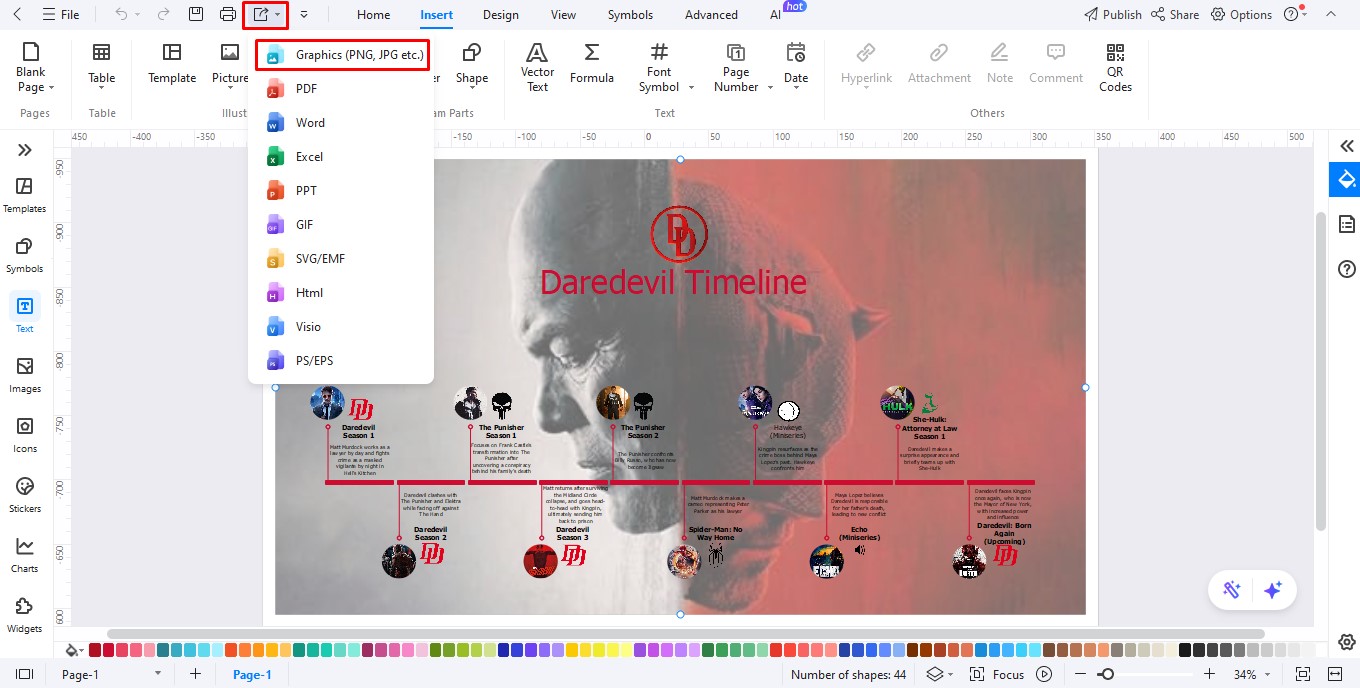Click the AI sparkle assistant button
1360x688 pixels.
point(1273,590)
